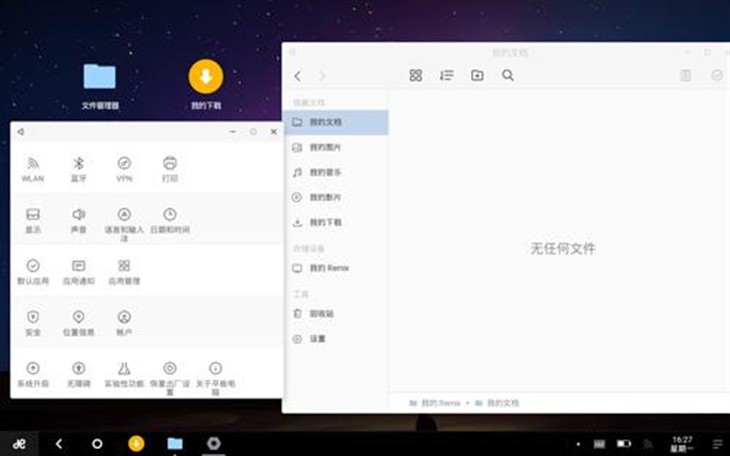Select My Downloads (我的下载) in sidebar
Image resolution: width=730 pixels, height=456 pixels.
coord(335,223)
